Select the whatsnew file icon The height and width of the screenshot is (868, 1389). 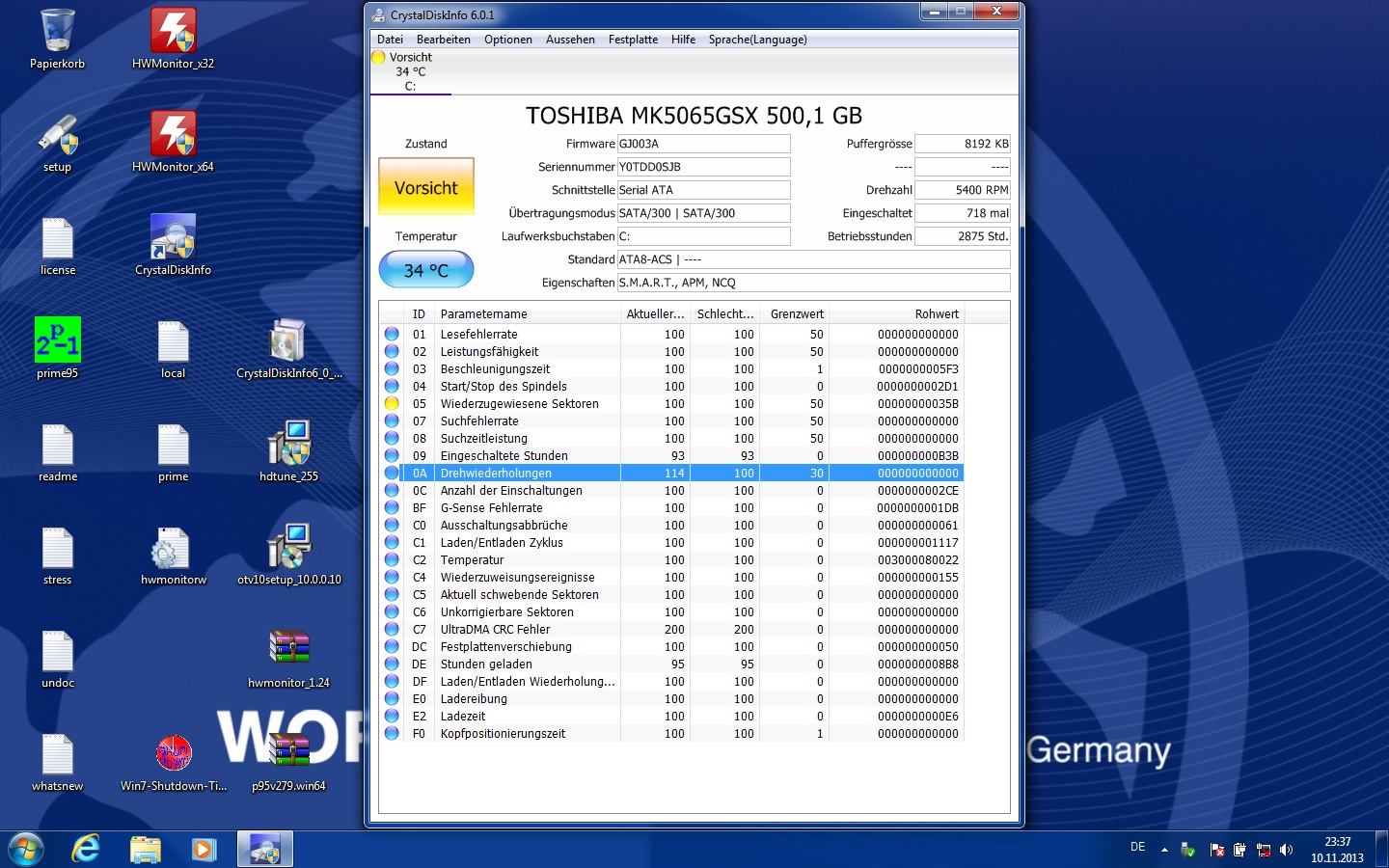click(57, 761)
